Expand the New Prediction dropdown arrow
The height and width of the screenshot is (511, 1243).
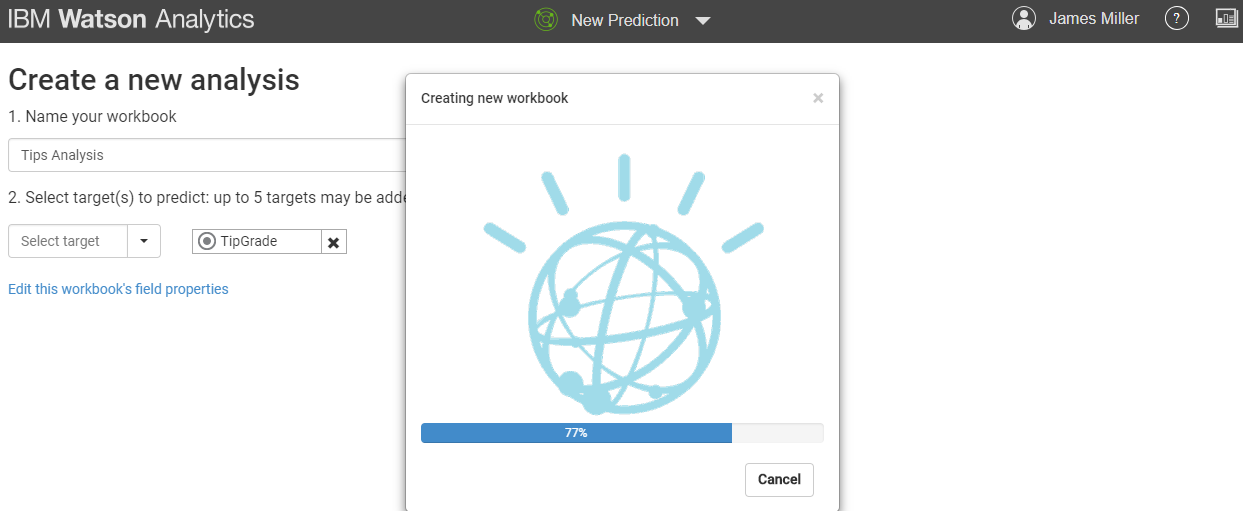(x=703, y=21)
